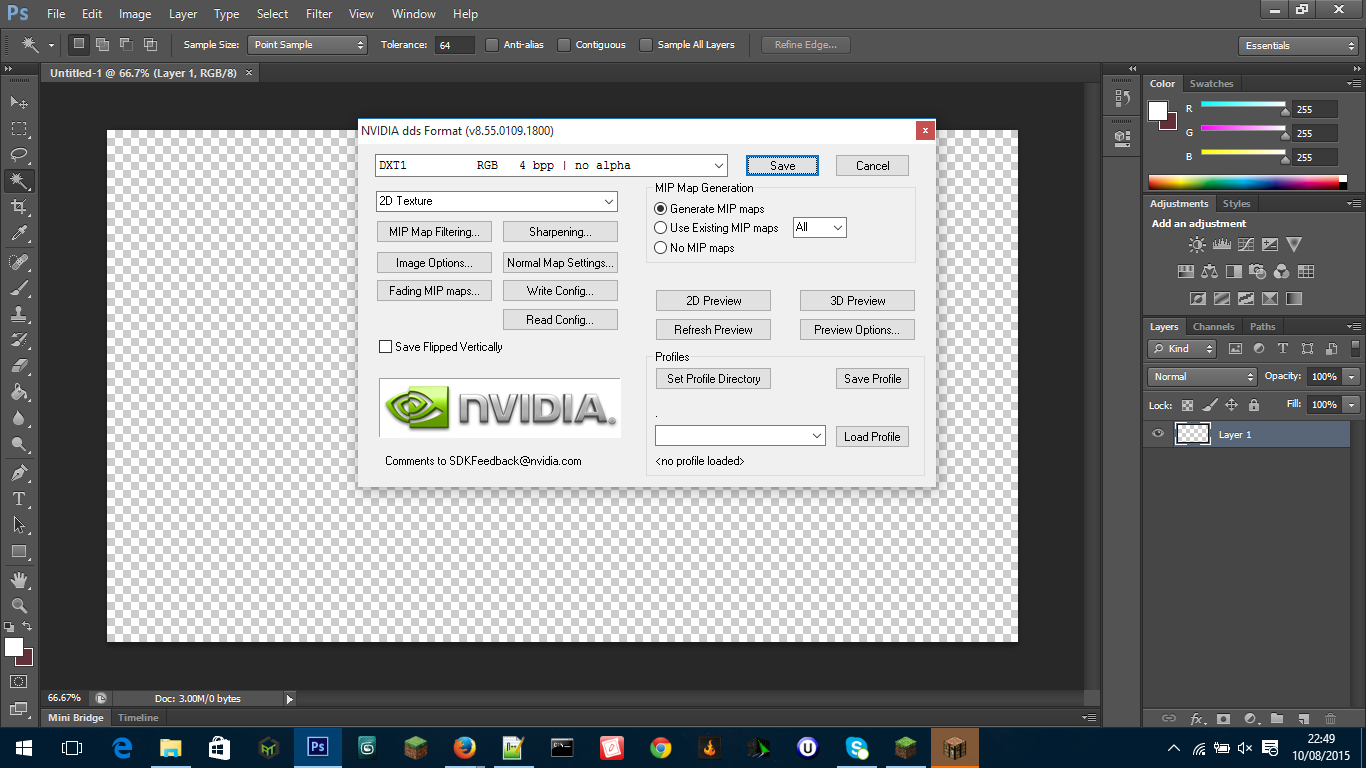1366x768 pixels.
Task: Toggle Sample All Layers checkbox
Action: [646, 45]
